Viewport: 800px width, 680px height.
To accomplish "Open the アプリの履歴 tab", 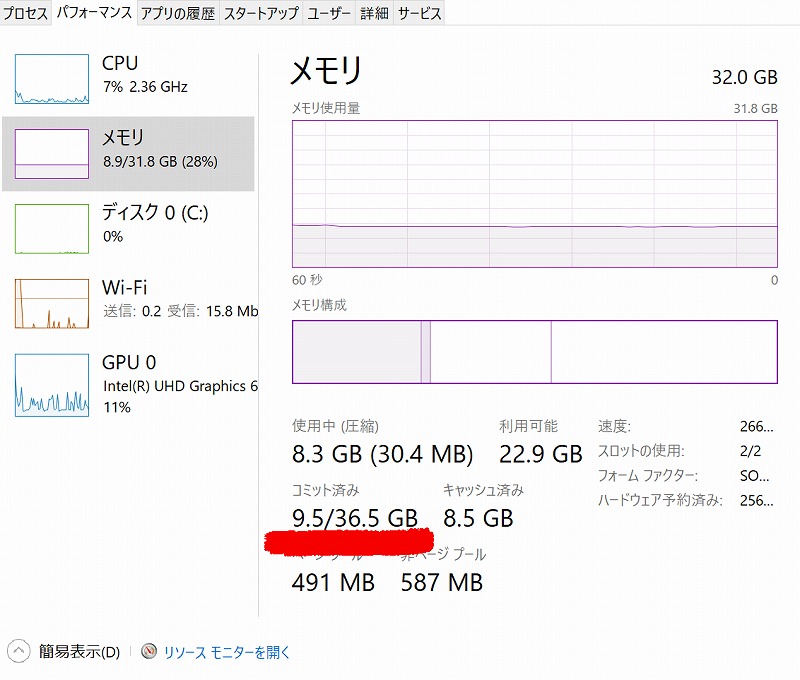I will coord(178,13).
